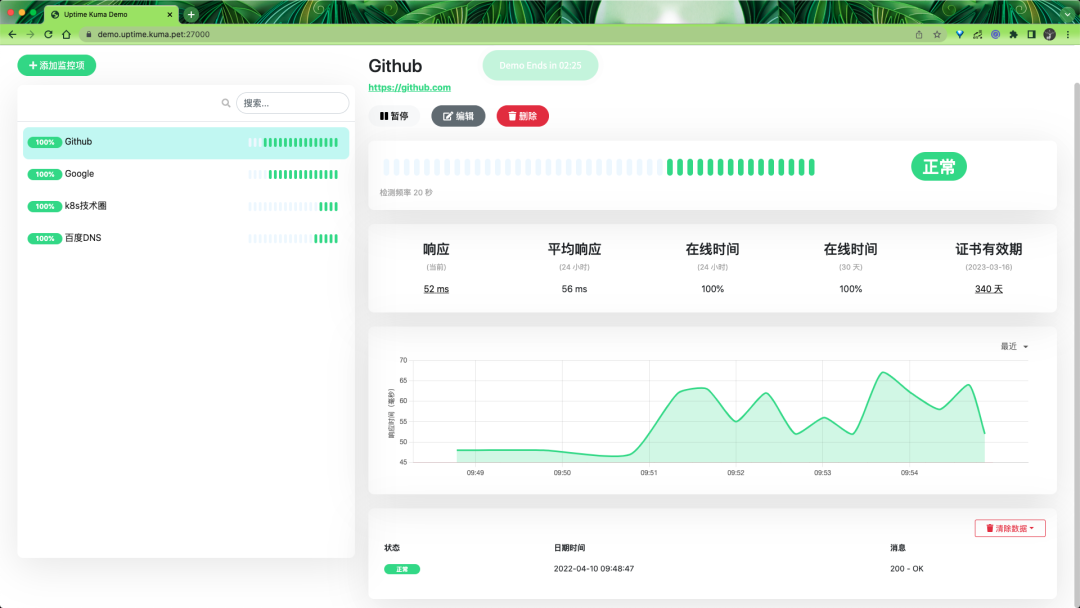Click the Github page heading
The width and height of the screenshot is (1080, 608).
(395, 66)
